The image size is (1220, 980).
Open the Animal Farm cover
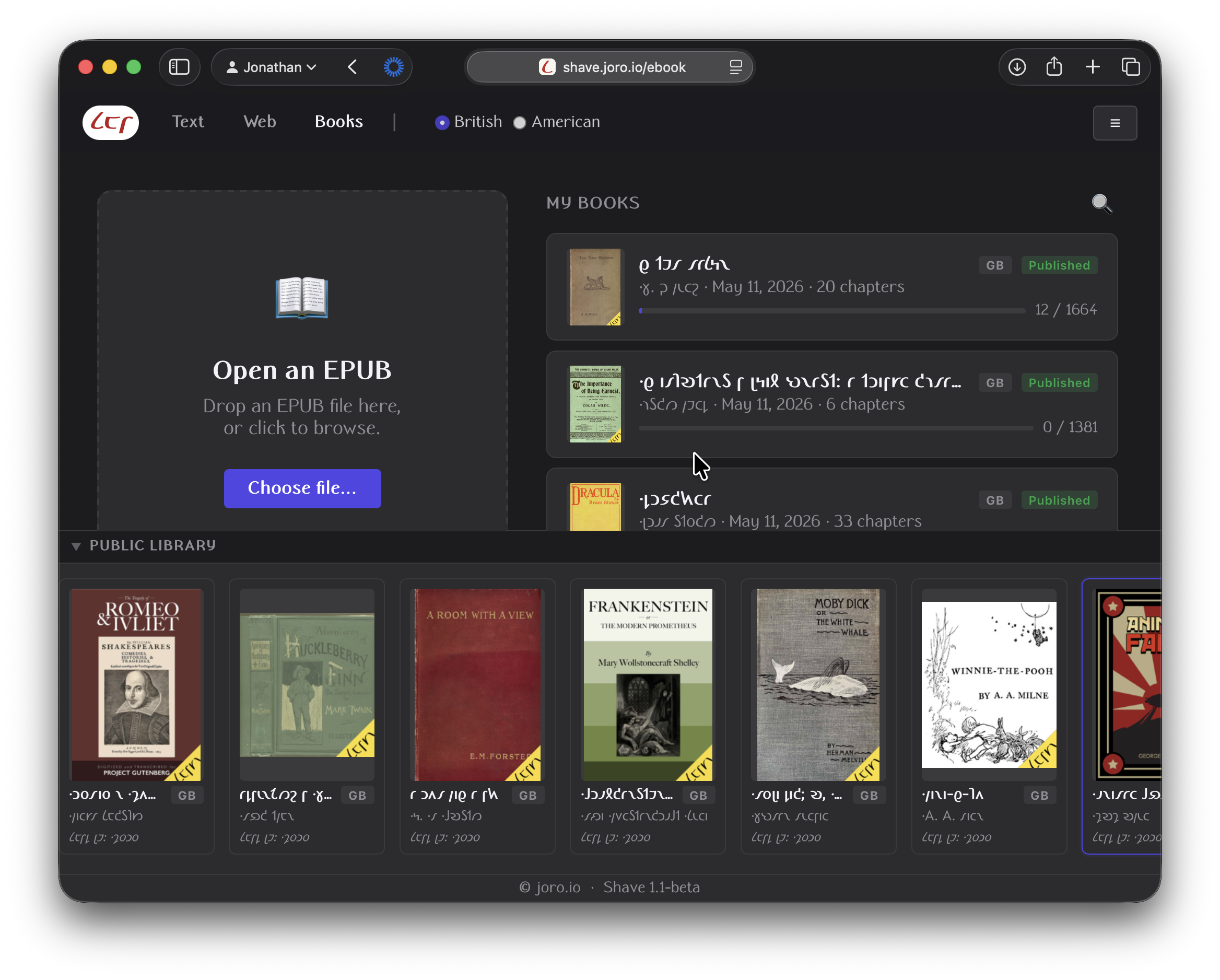point(1128,685)
